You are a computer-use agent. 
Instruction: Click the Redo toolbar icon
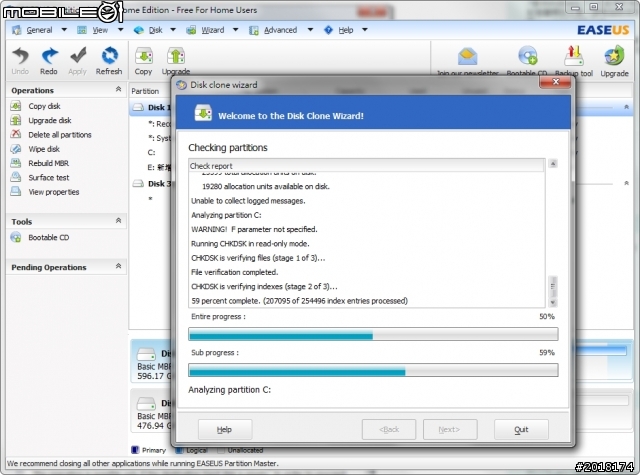pos(49,56)
